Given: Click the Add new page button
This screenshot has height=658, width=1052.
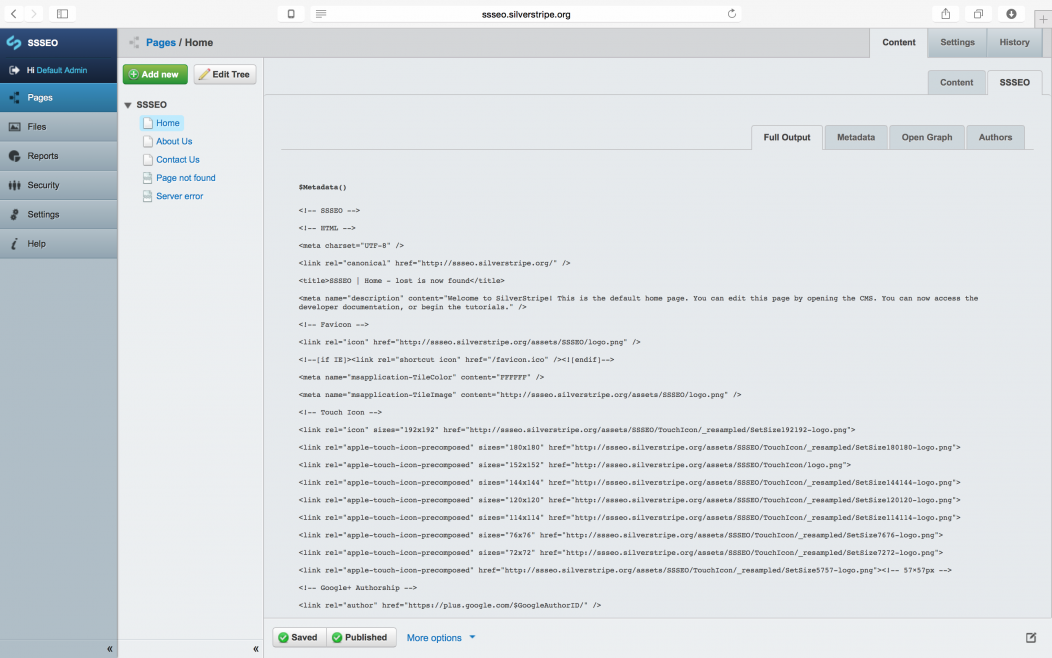Looking at the screenshot, I should [155, 74].
